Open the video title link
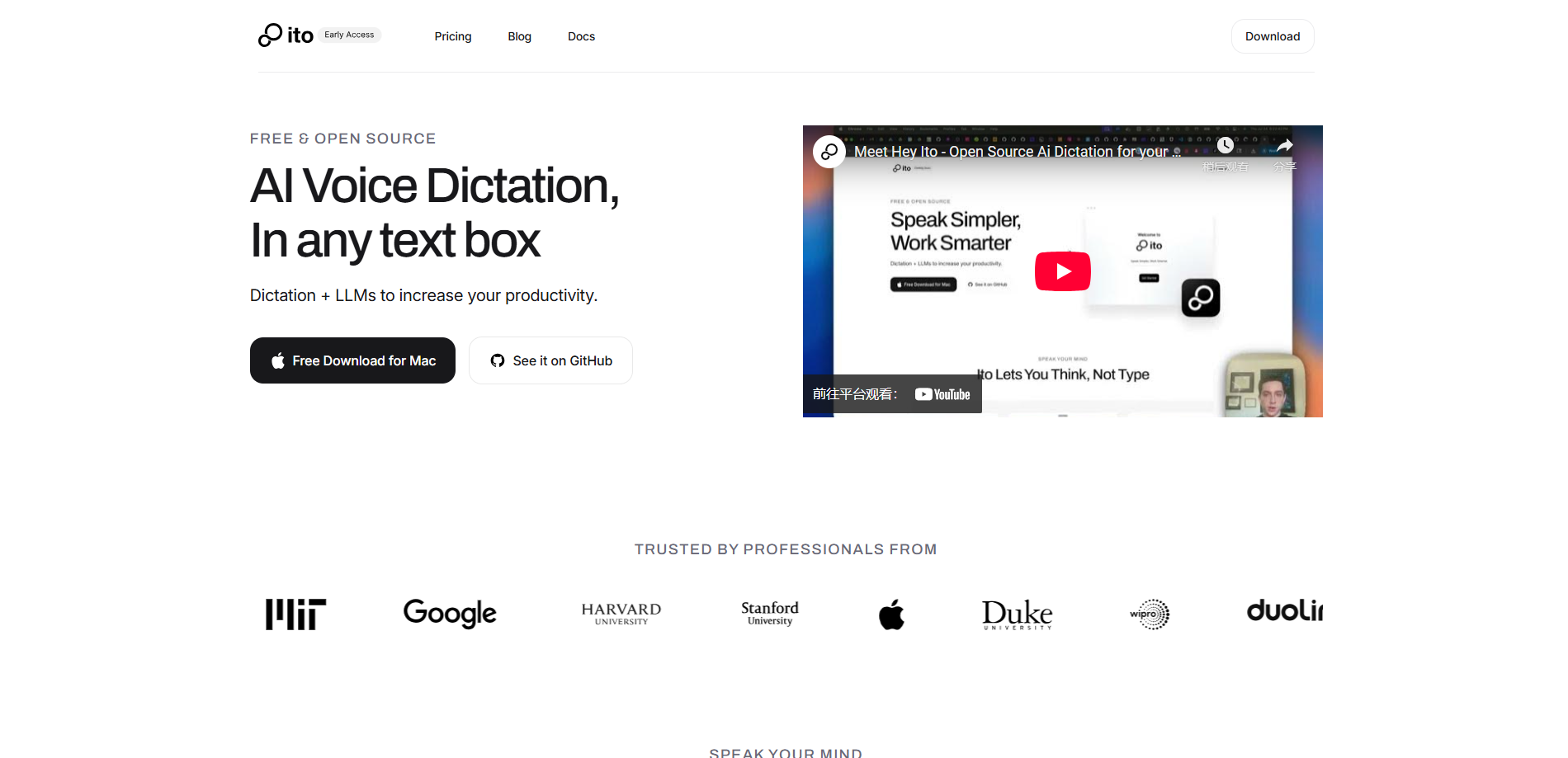 point(1017,152)
